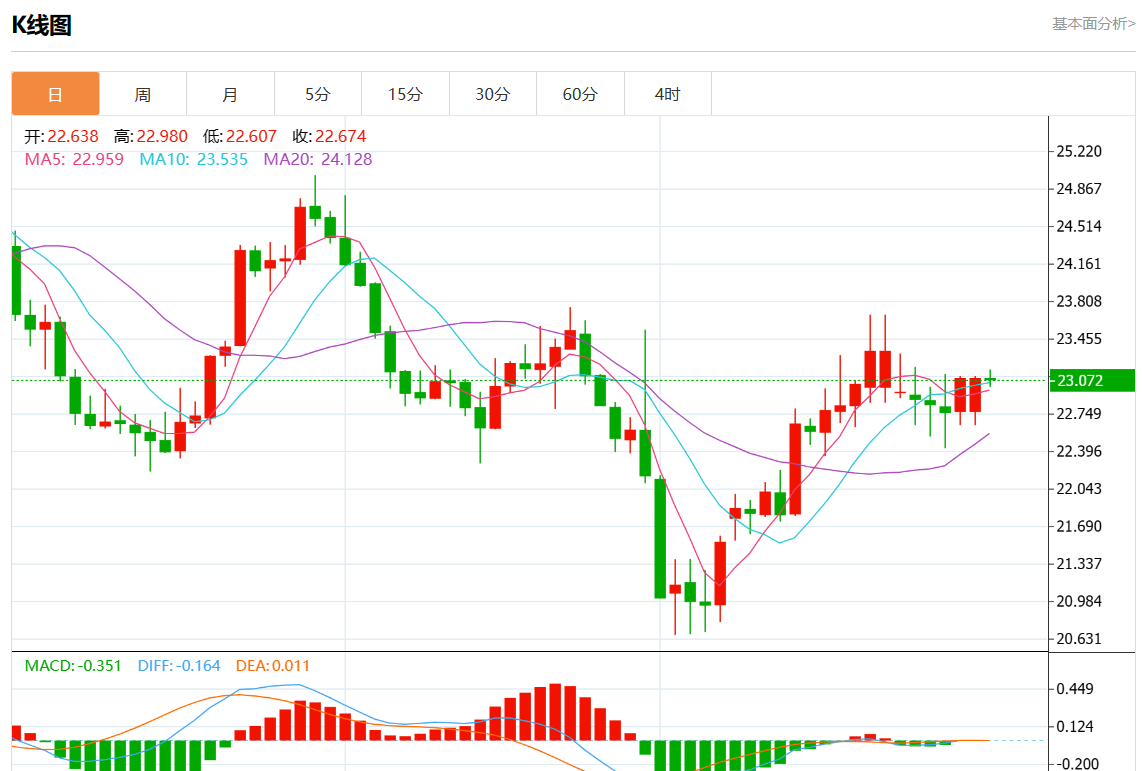Image resolution: width=1142 pixels, height=771 pixels.
Task: Switch to the 月 monthly tab
Action: point(230,94)
